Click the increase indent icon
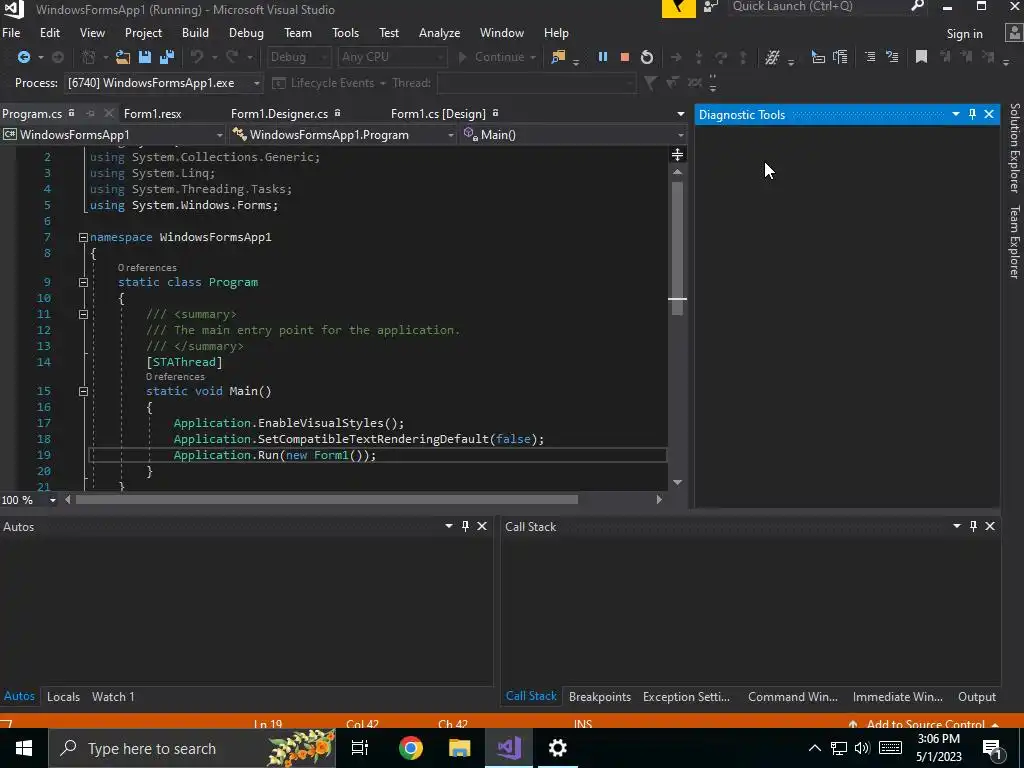Image resolution: width=1024 pixels, height=768 pixels. pos(870,57)
